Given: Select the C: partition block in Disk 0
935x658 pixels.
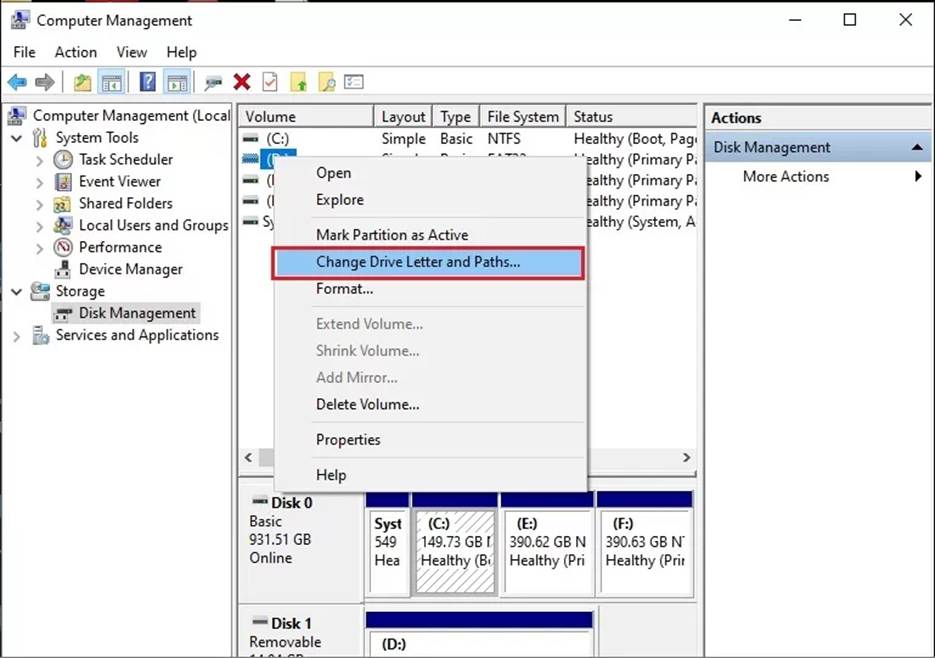Looking at the screenshot, I should point(454,545).
